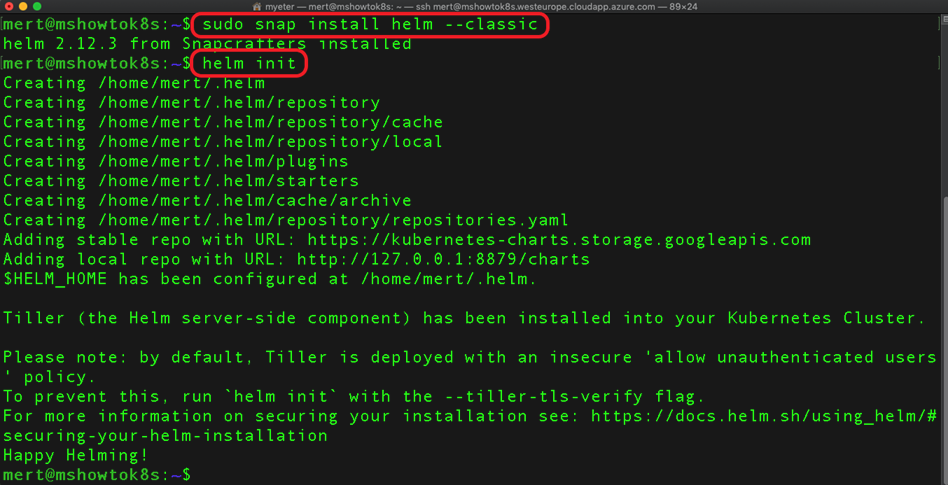Click the line ending in '/home/mert/.helm'
Viewport: 948px width, 485px height.
[x=134, y=83]
